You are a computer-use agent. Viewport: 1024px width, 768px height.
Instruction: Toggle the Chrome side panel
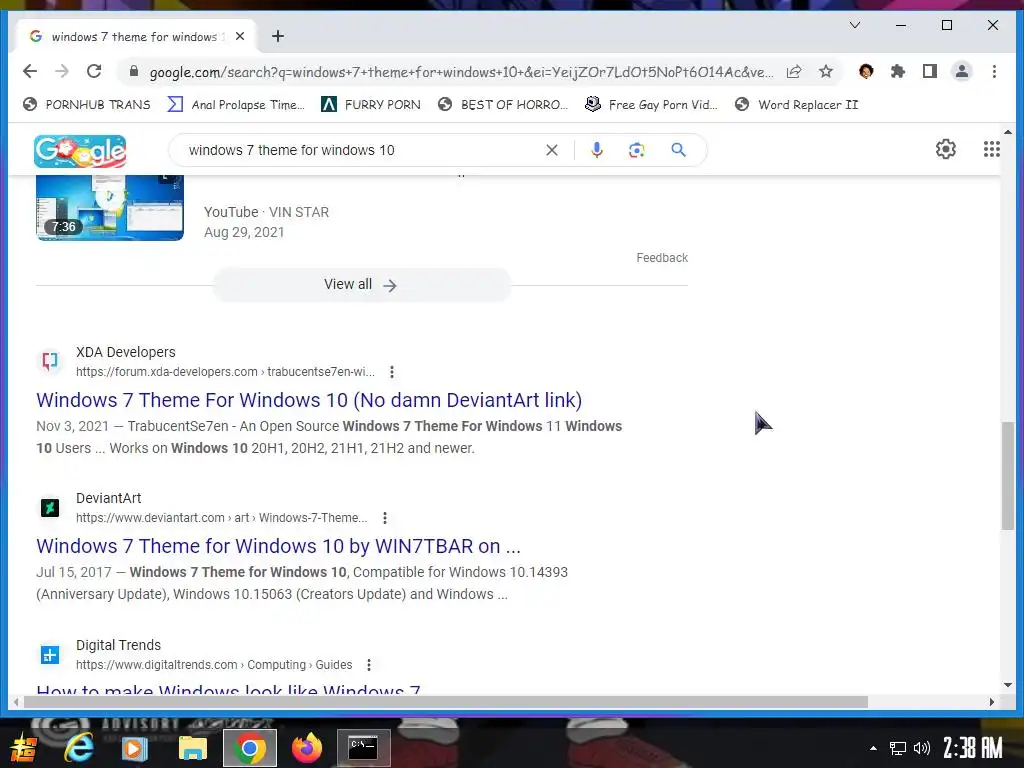(x=930, y=72)
